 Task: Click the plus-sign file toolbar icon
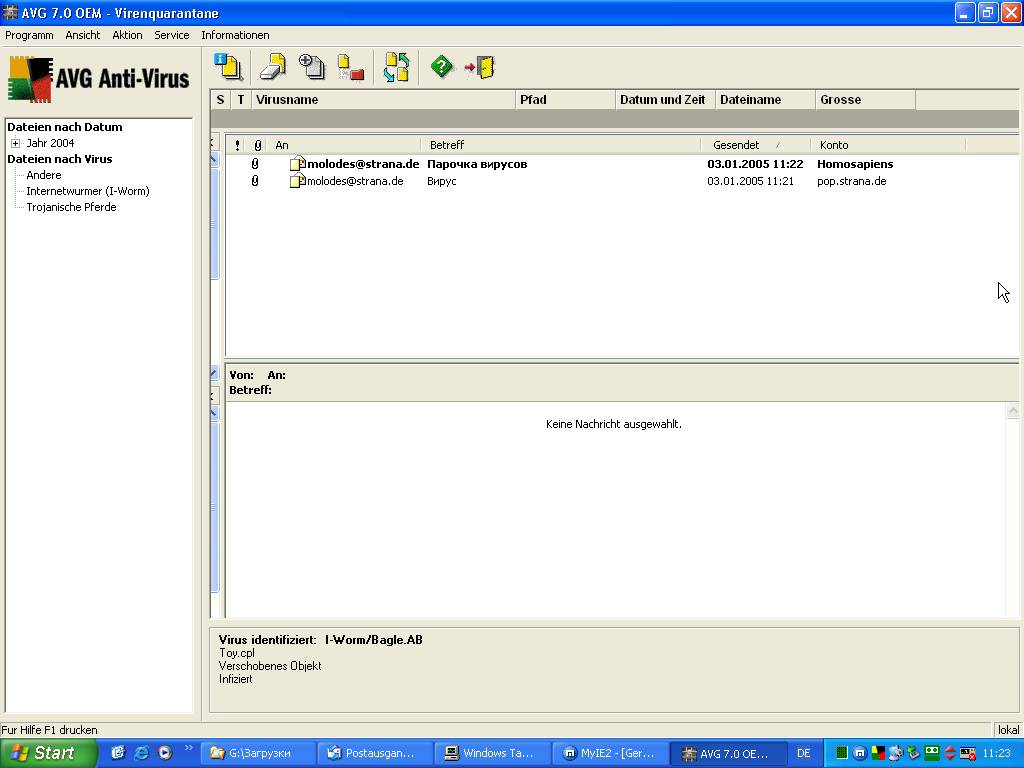(312, 67)
